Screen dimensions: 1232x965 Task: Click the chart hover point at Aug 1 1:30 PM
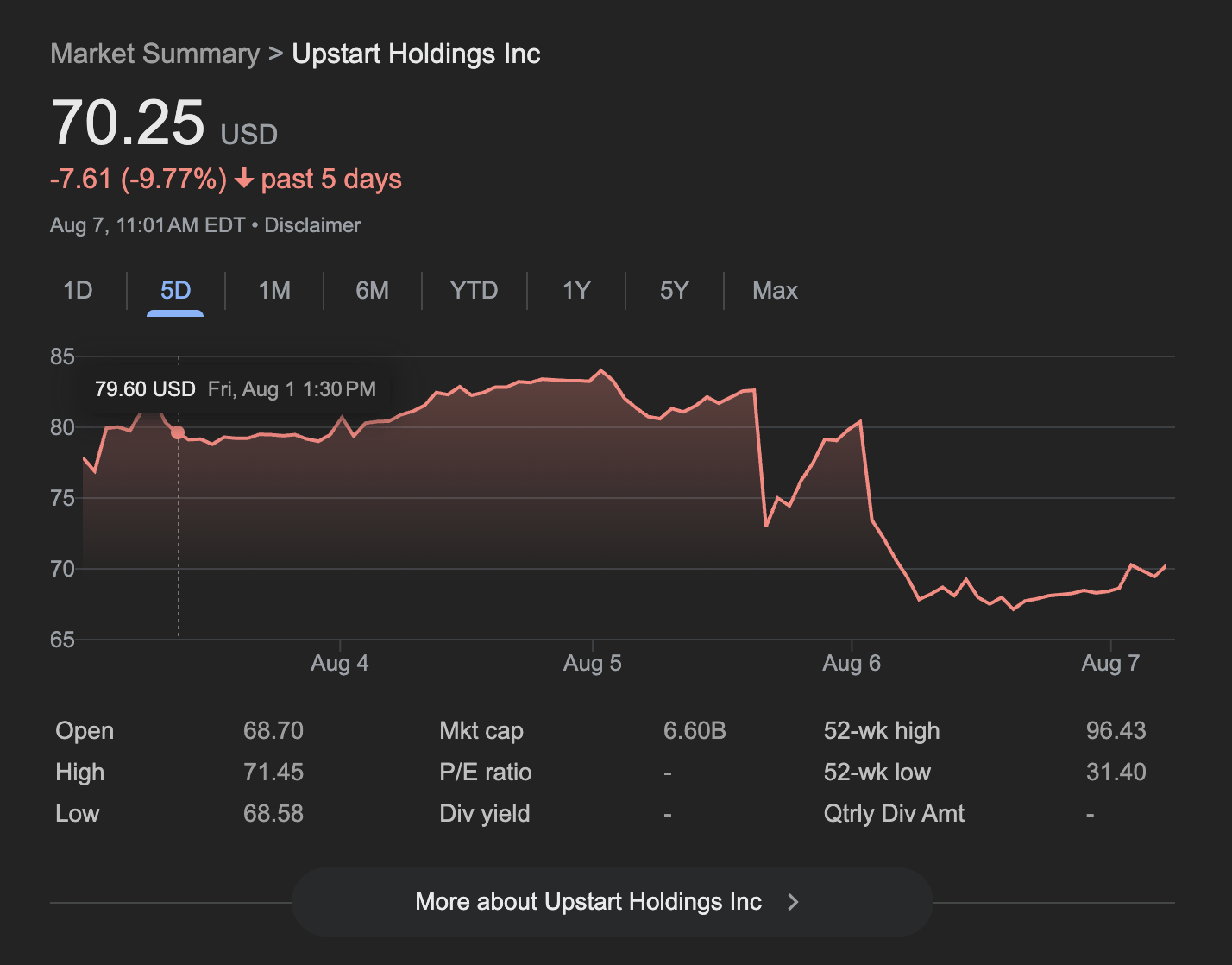178,432
